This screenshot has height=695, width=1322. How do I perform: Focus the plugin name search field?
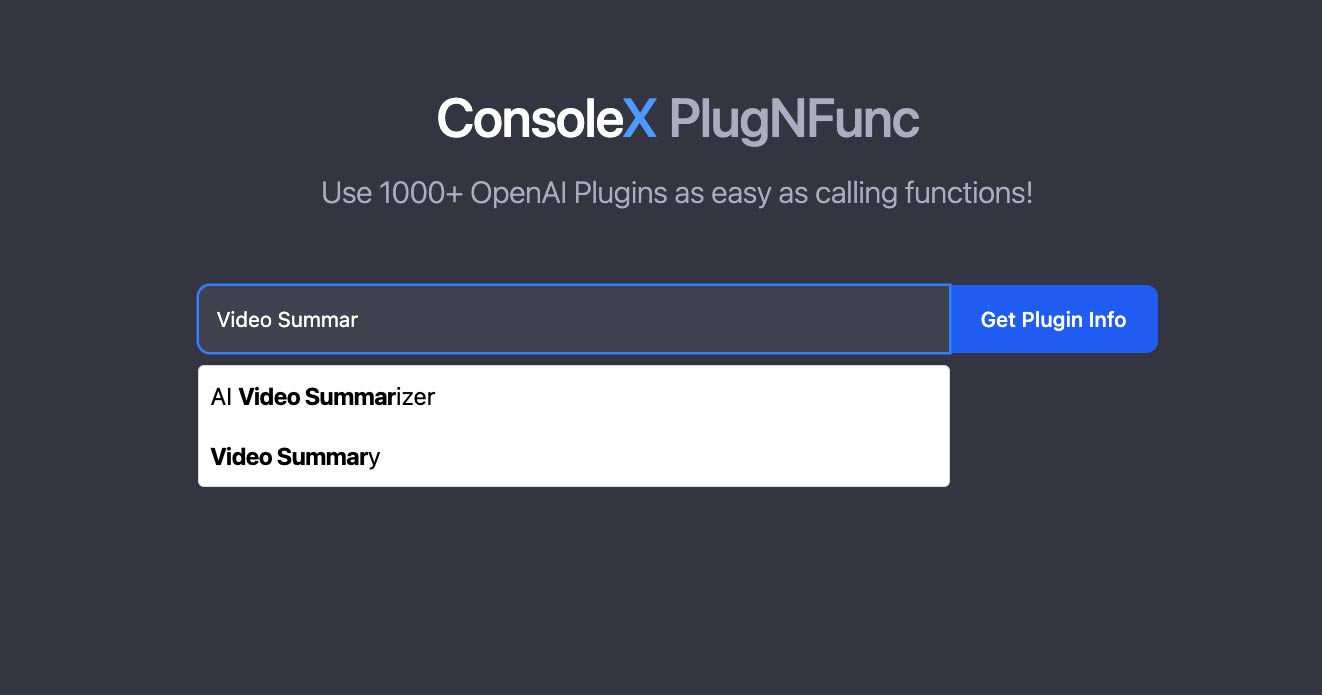573,319
